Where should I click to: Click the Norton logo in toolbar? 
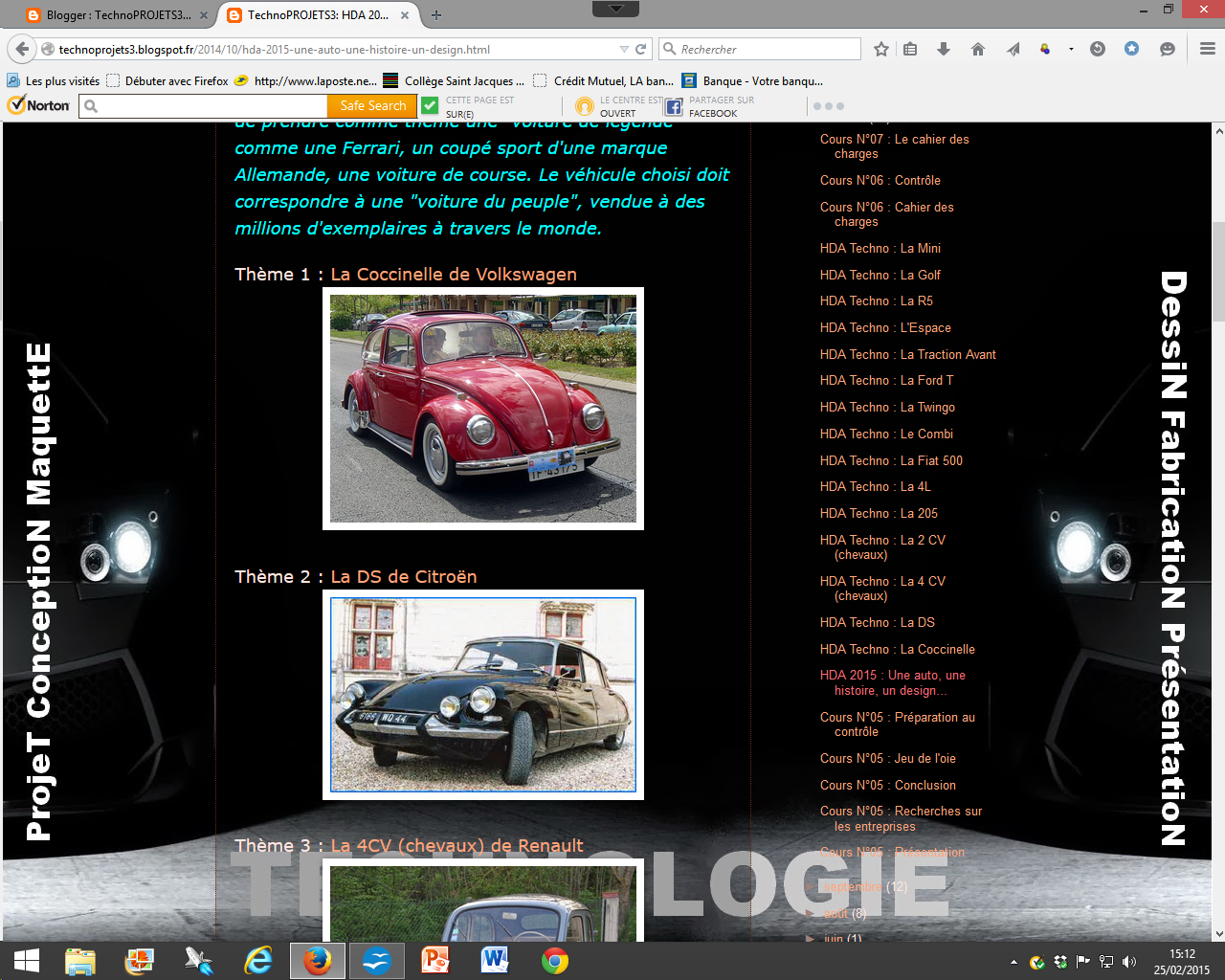[x=38, y=105]
